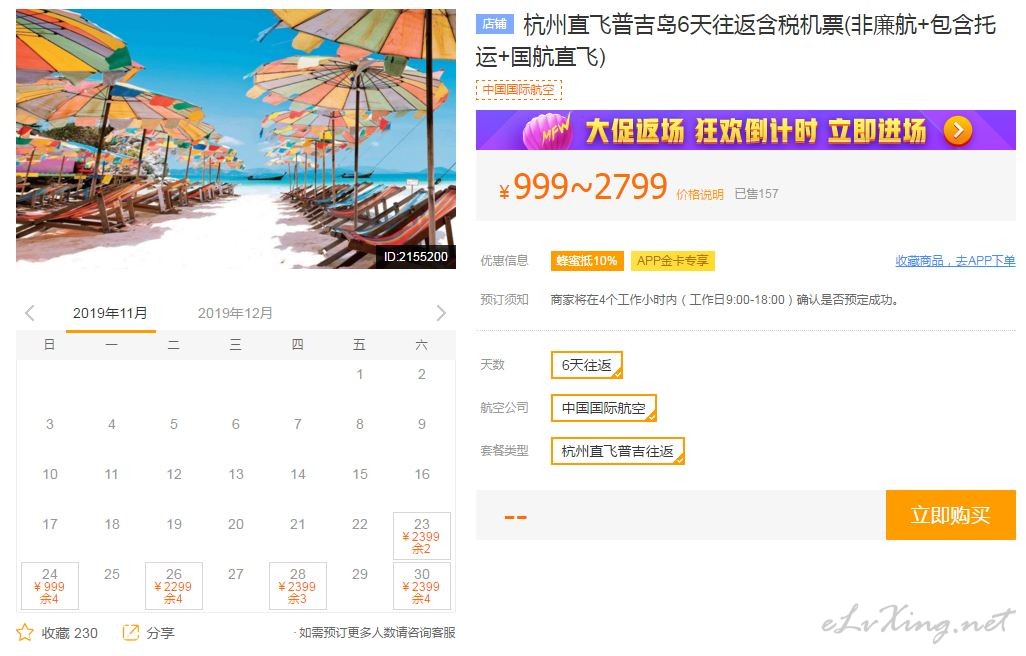Screen dimensions: 1026x656
Task: Click the 已售157 sold count
Action: point(756,194)
